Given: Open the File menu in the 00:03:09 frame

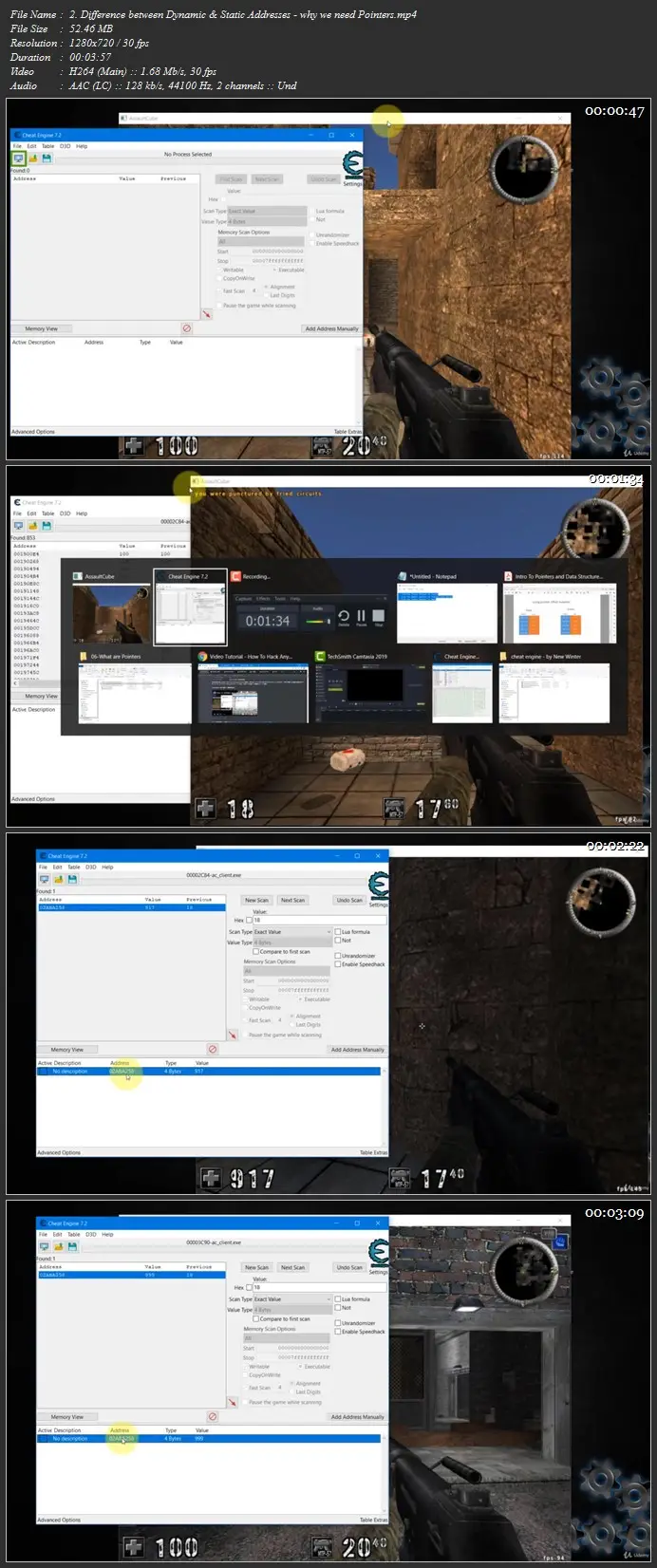Looking at the screenshot, I should (43, 1234).
